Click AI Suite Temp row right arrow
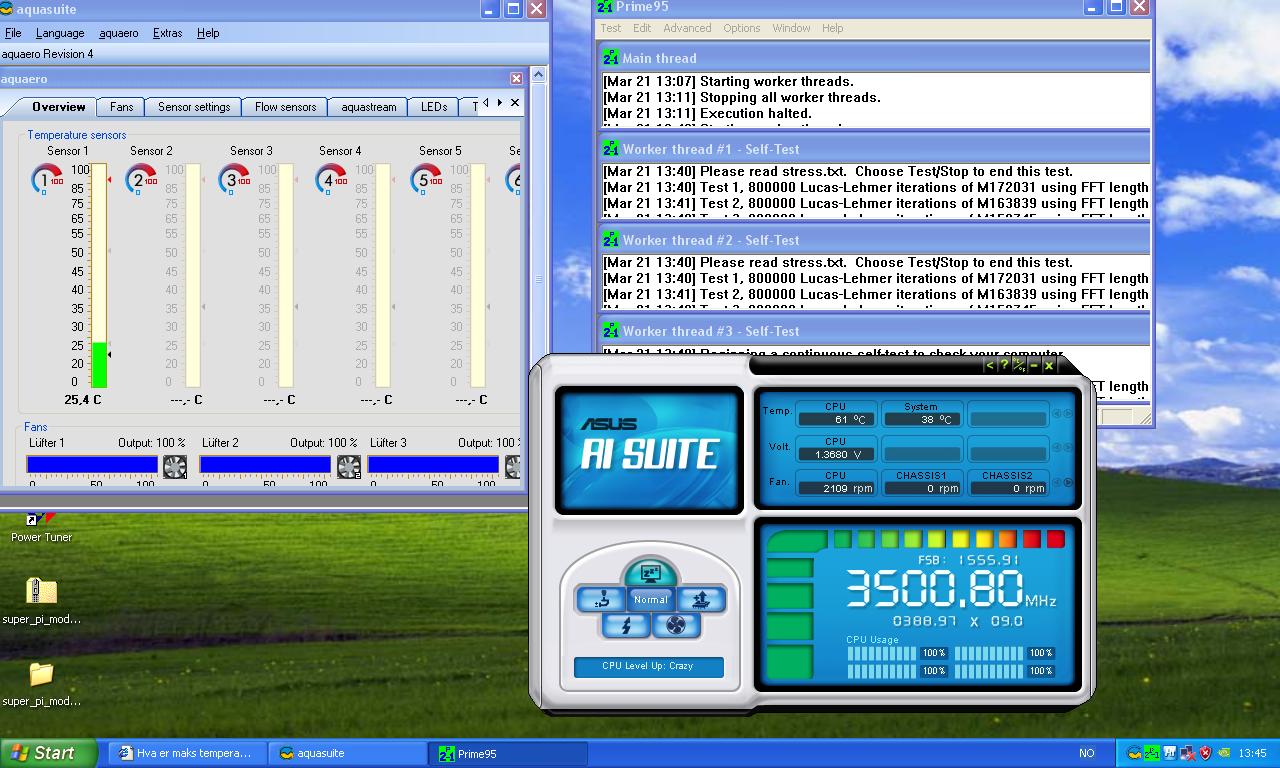The width and height of the screenshot is (1280, 768). click(1068, 413)
